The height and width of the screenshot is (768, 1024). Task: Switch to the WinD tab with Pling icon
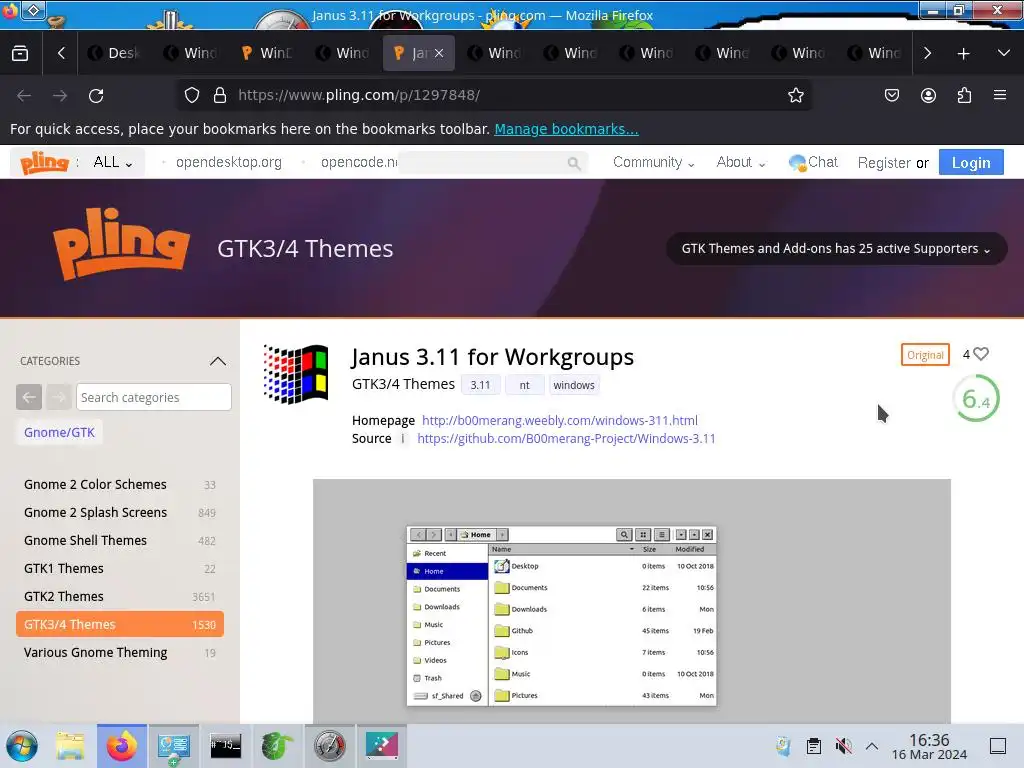267,53
